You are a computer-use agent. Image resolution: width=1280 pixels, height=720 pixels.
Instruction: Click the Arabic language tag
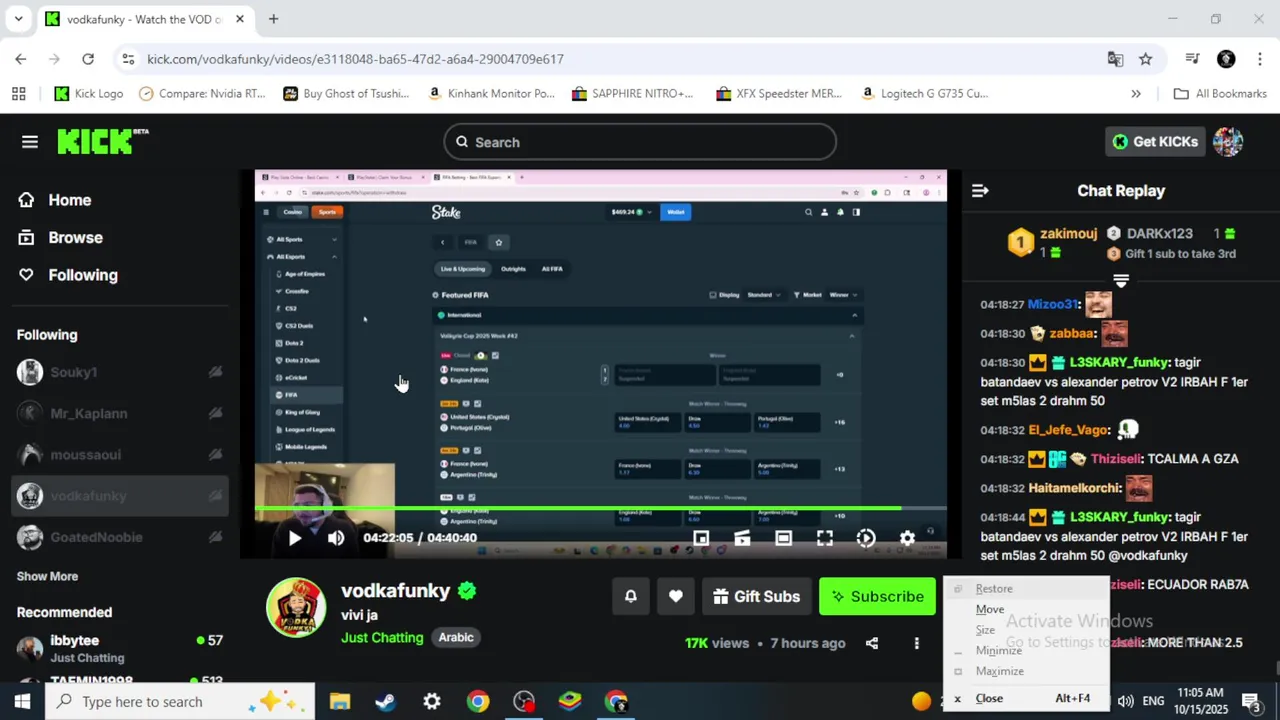(456, 637)
